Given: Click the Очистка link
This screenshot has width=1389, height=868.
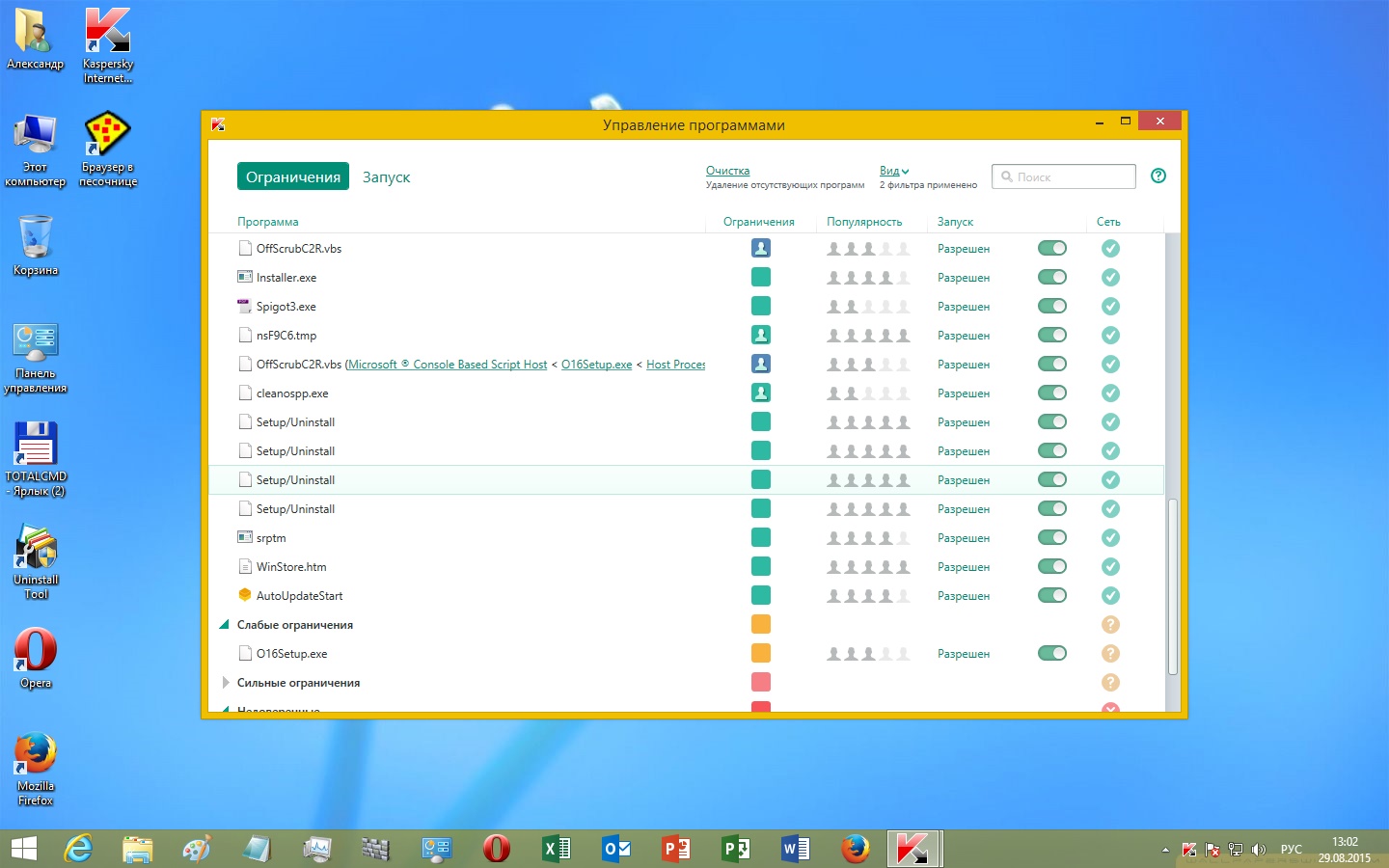Looking at the screenshot, I should (x=727, y=171).
